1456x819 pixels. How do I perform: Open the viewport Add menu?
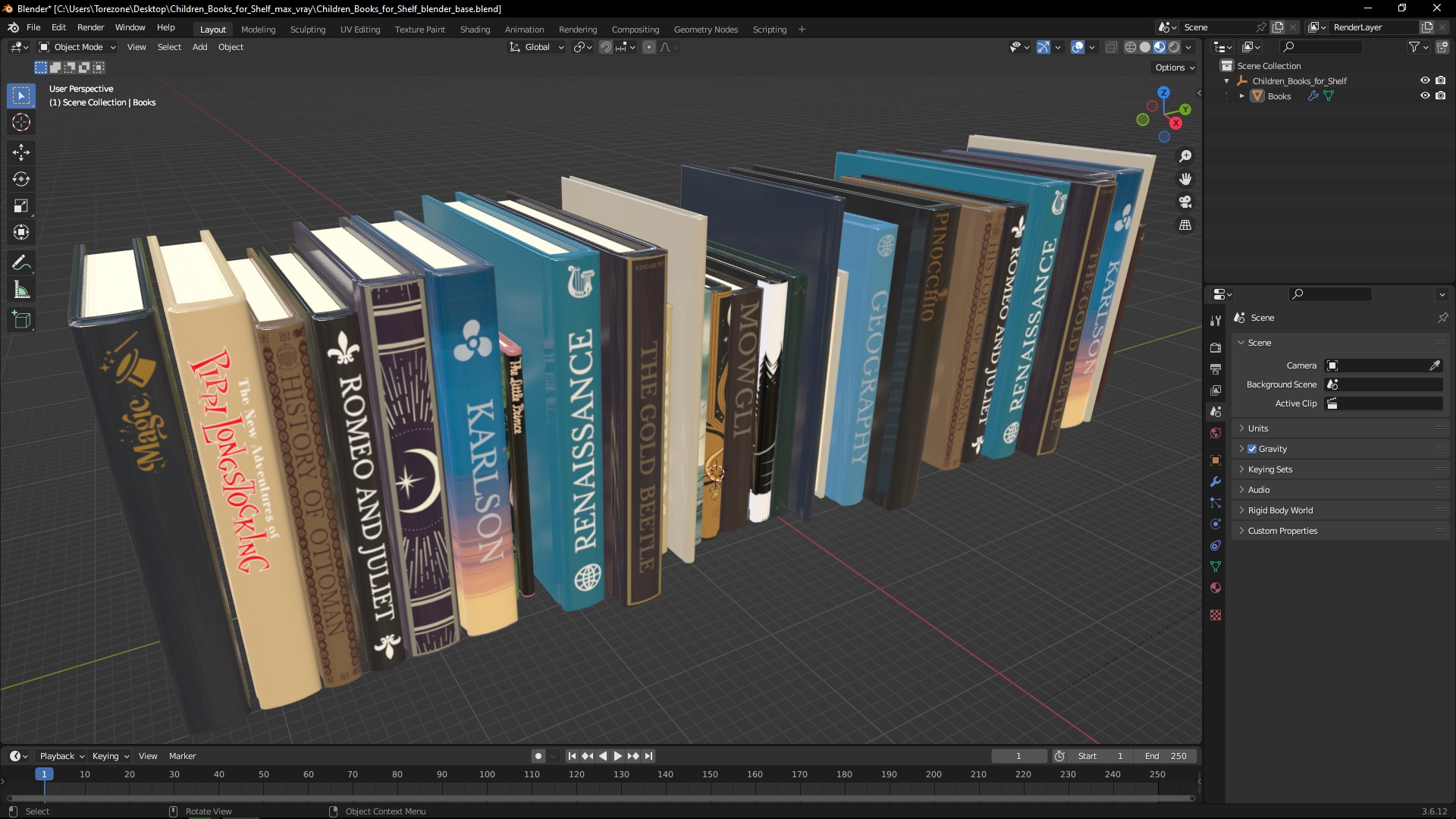(x=199, y=47)
